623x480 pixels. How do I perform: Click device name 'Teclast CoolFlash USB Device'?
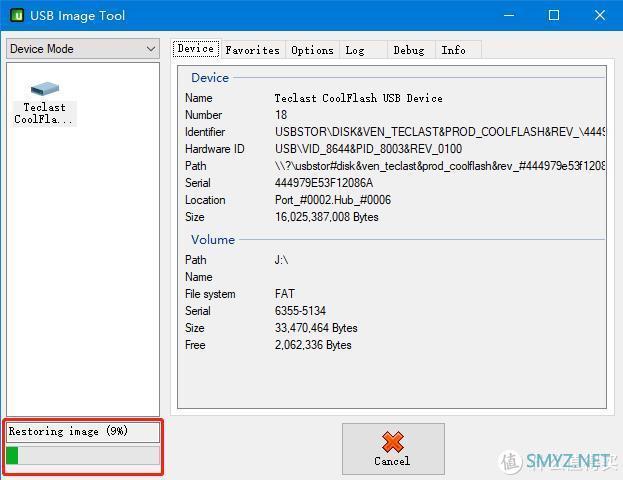click(358, 98)
